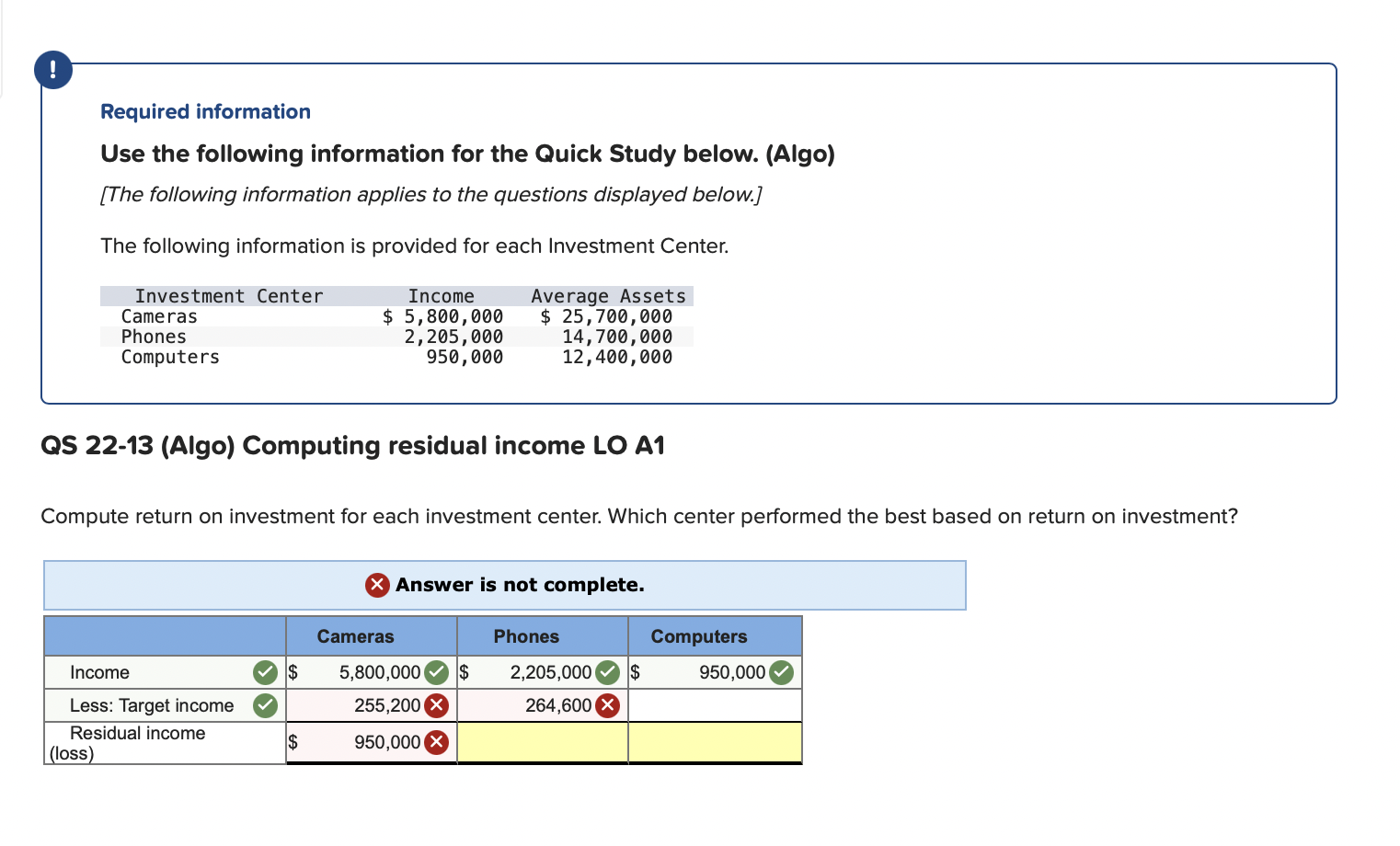Click red X beside 255,200 value
Image resolution: width=1400 pixels, height=846 pixels.
click(436, 705)
